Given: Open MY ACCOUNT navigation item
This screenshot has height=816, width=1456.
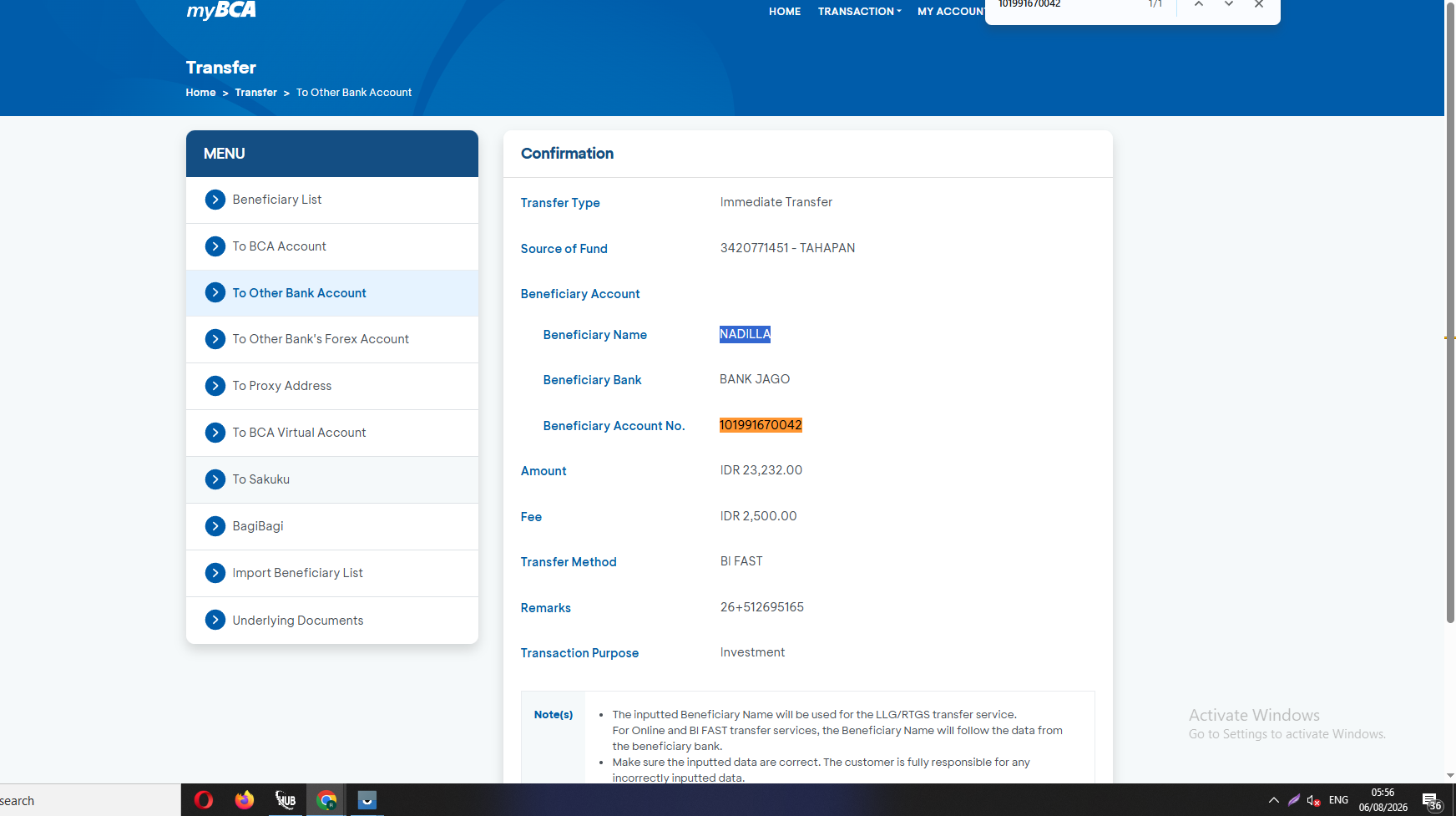Looking at the screenshot, I should [951, 12].
